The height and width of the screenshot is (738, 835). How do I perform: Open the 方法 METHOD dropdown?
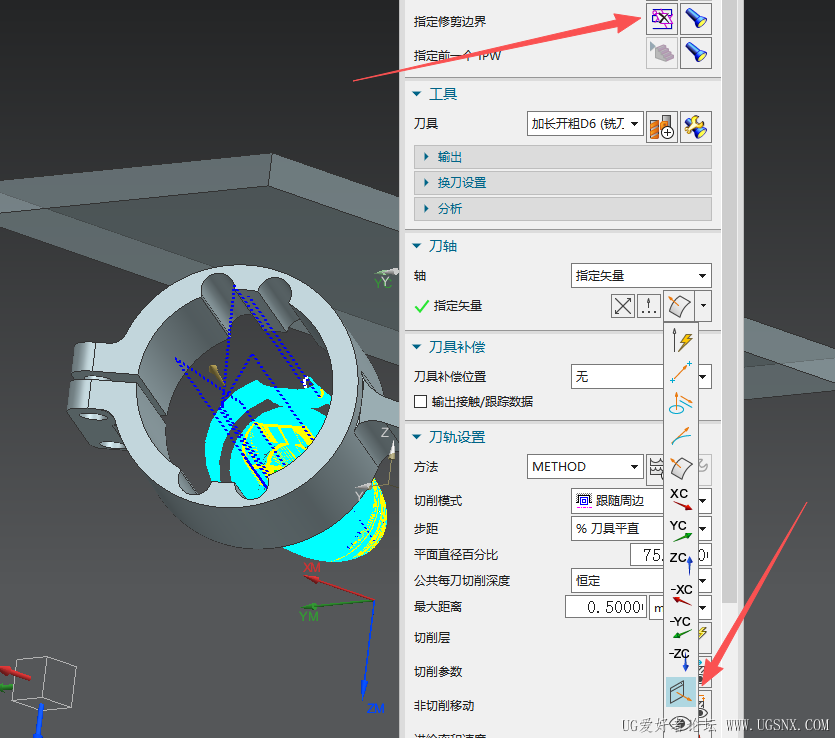[x=633, y=466]
